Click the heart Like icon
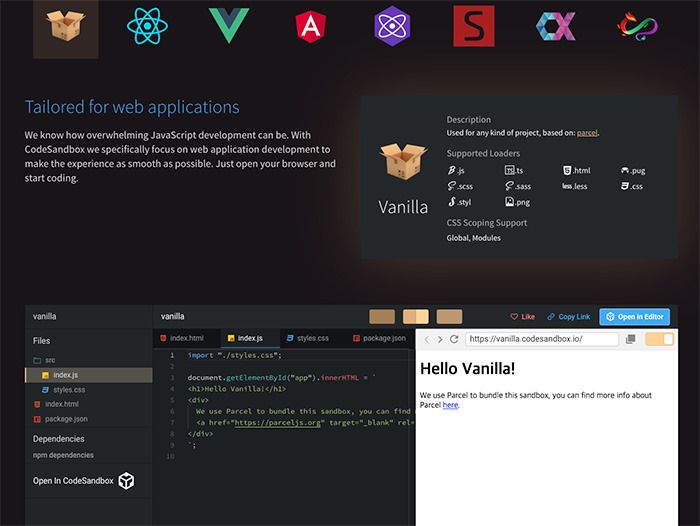700x526 pixels. click(514, 317)
